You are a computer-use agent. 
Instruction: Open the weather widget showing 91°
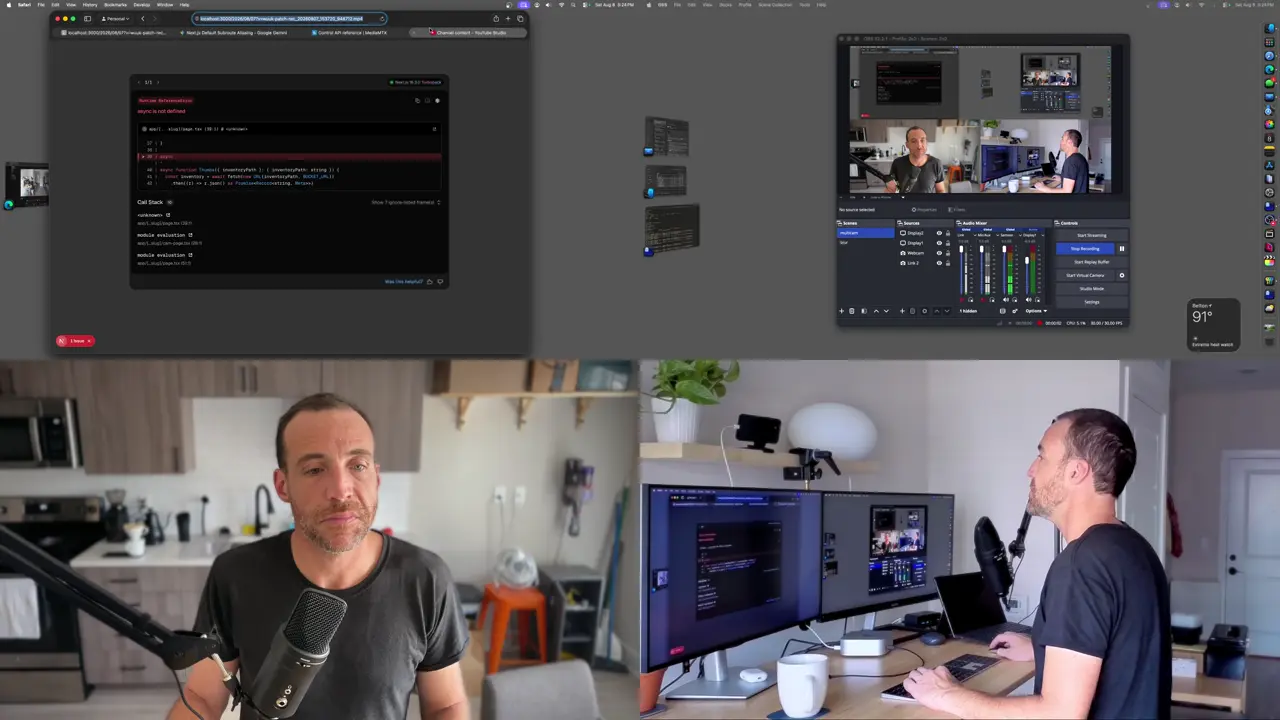pos(1214,325)
